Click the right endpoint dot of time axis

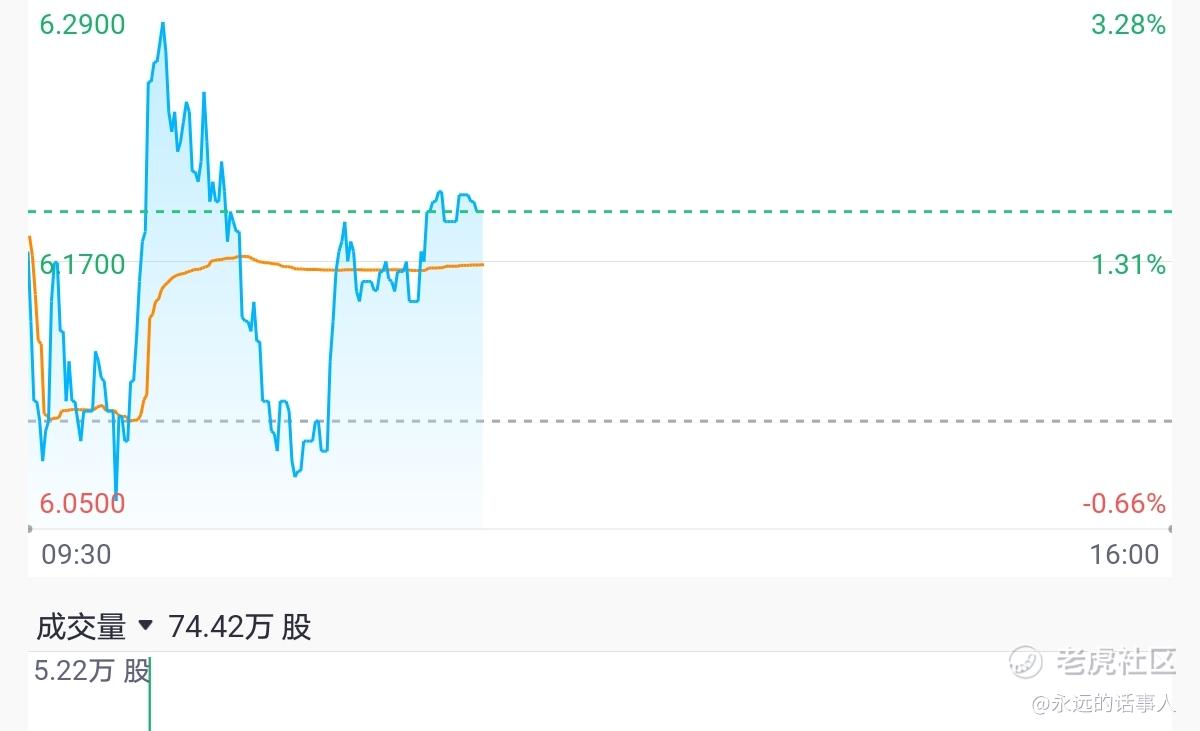click(1169, 528)
